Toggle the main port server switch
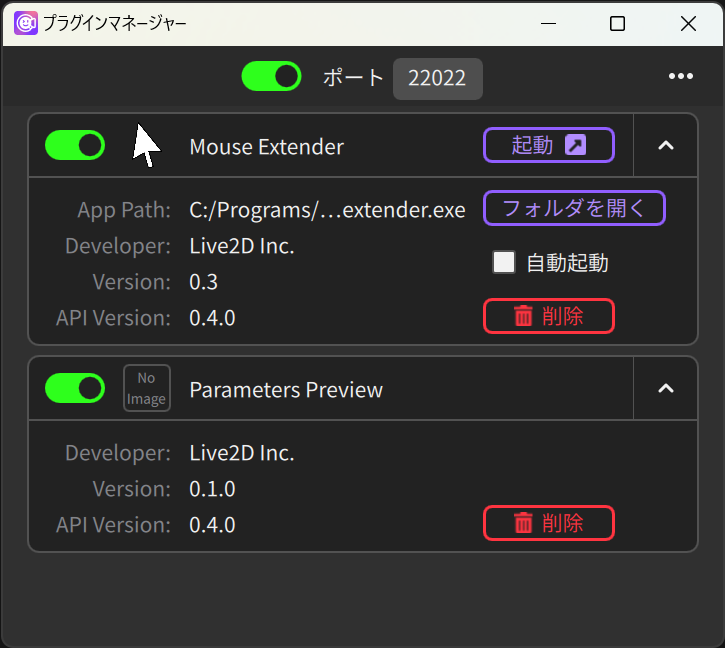The image size is (725, 648). 271,76
